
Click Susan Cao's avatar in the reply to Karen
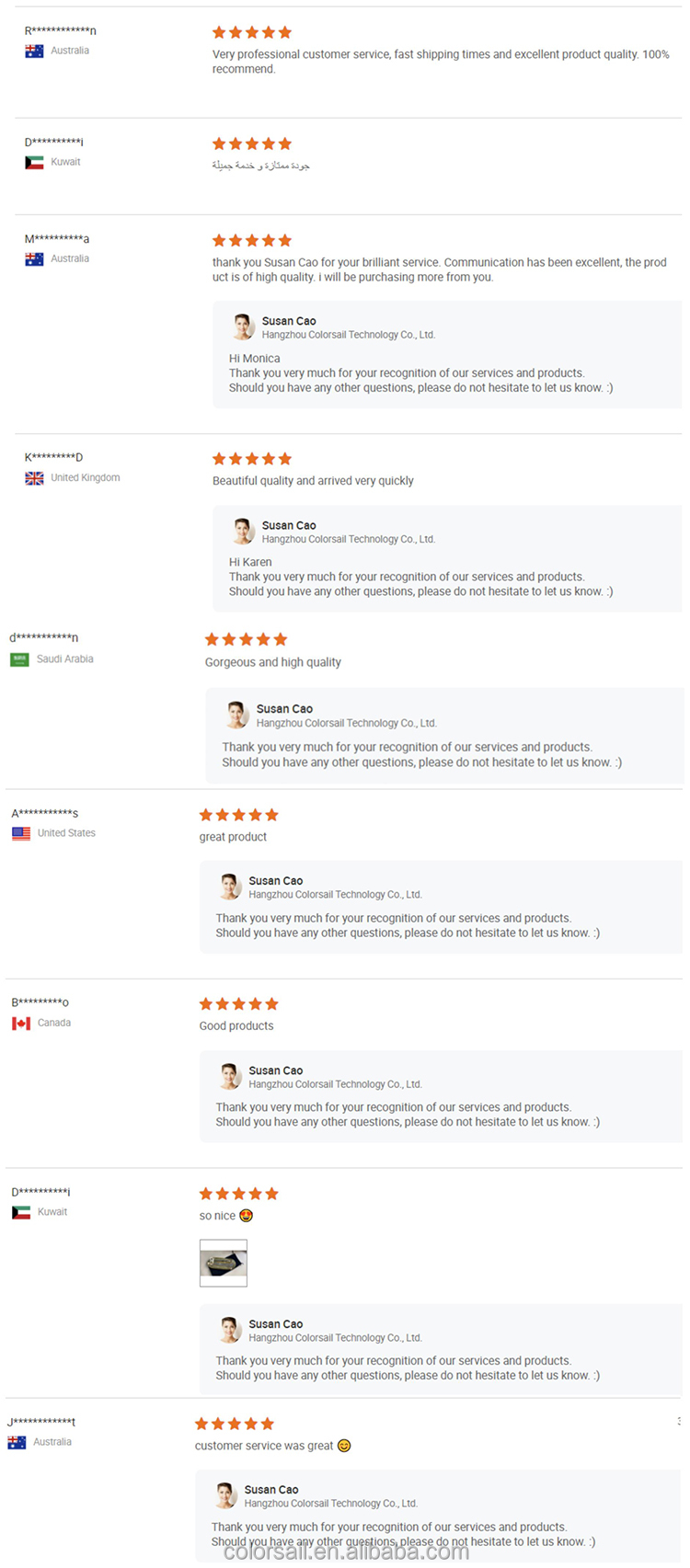(243, 532)
